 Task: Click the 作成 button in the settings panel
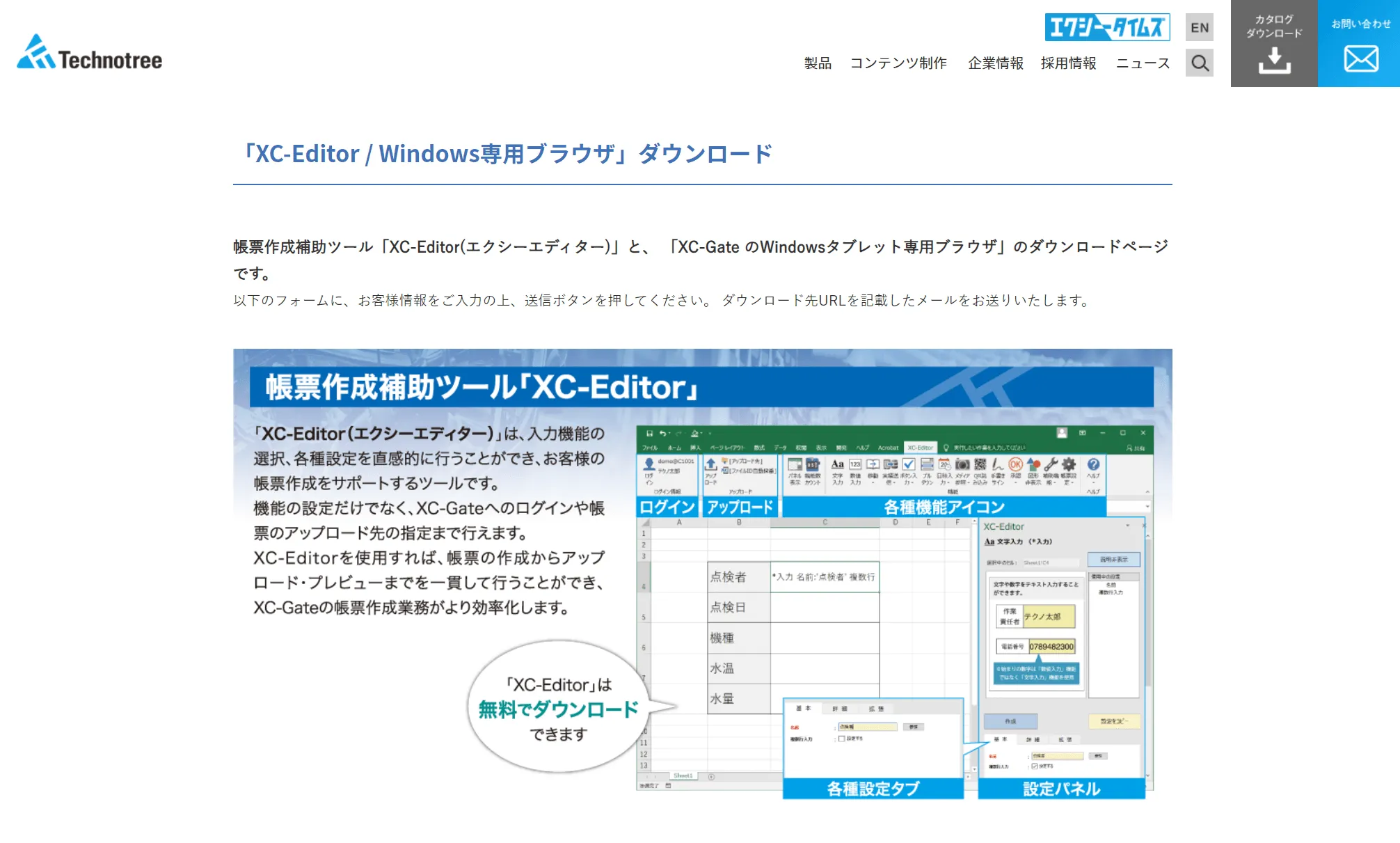tap(1010, 721)
